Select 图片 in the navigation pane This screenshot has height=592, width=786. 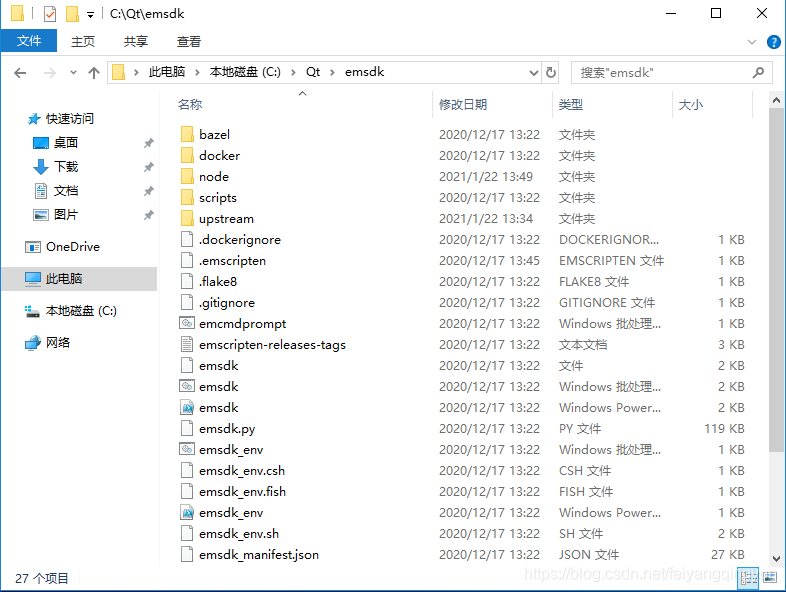[66, 215]
